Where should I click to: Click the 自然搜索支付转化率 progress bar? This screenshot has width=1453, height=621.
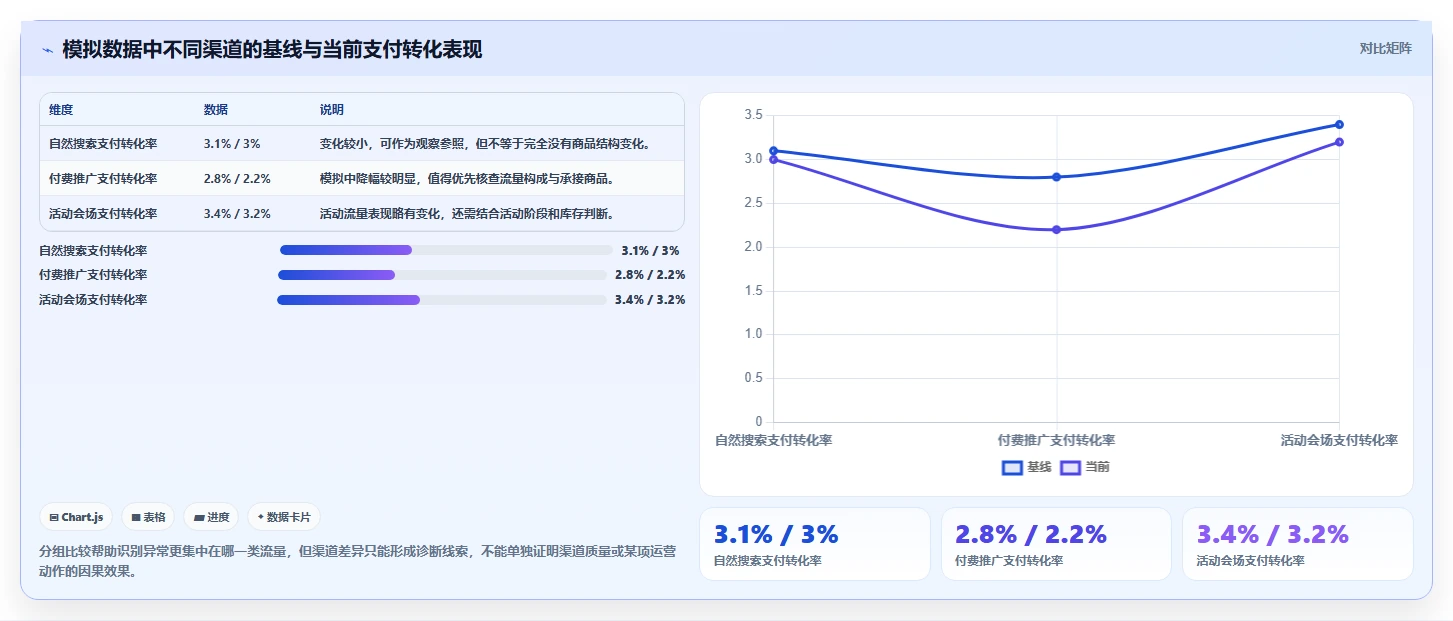pos(446,250)
